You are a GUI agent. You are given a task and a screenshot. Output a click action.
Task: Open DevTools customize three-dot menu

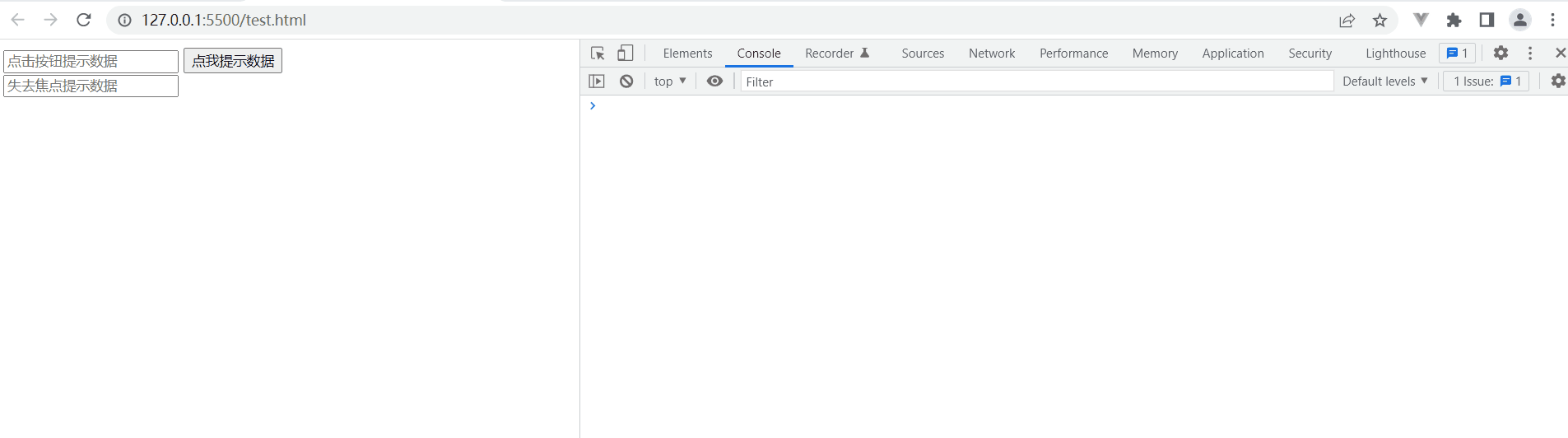(x=1530, y=53)
